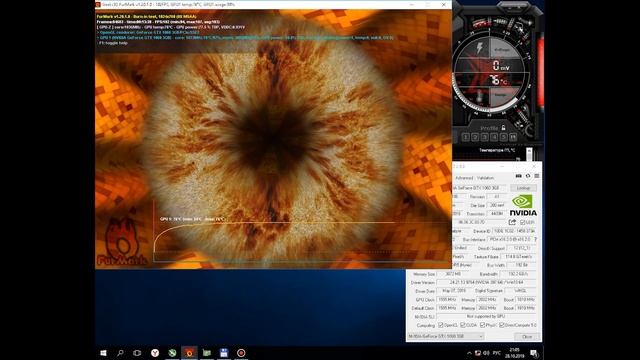Image resolution: width=640 pixels, height=360 pixels.
Task: Click the FurMark logo in render window
Action: pos(121,242)
